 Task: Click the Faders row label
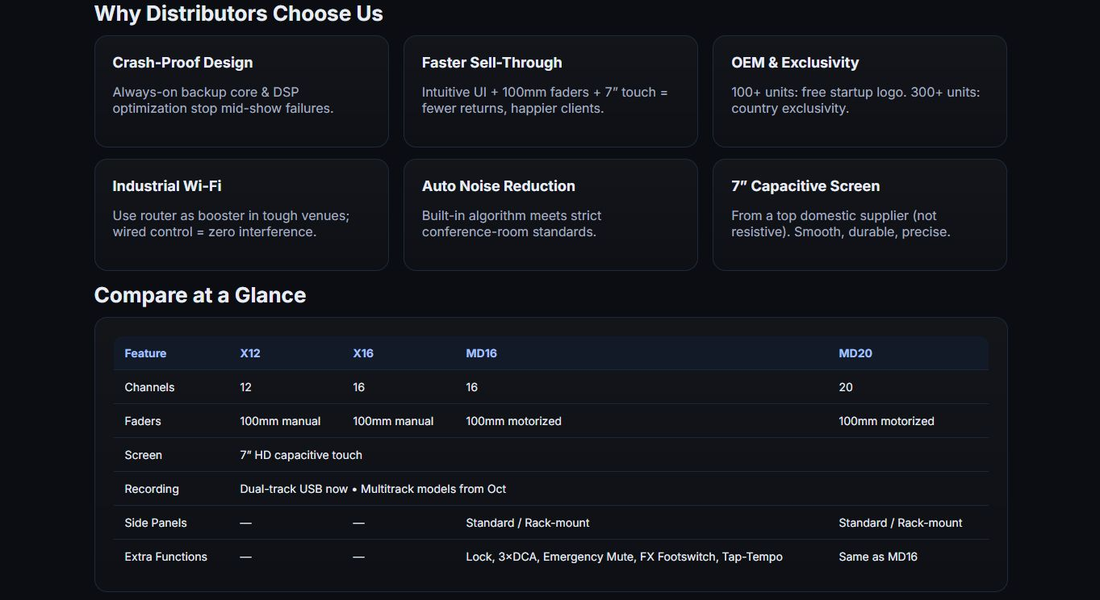(x=143, y=421)
